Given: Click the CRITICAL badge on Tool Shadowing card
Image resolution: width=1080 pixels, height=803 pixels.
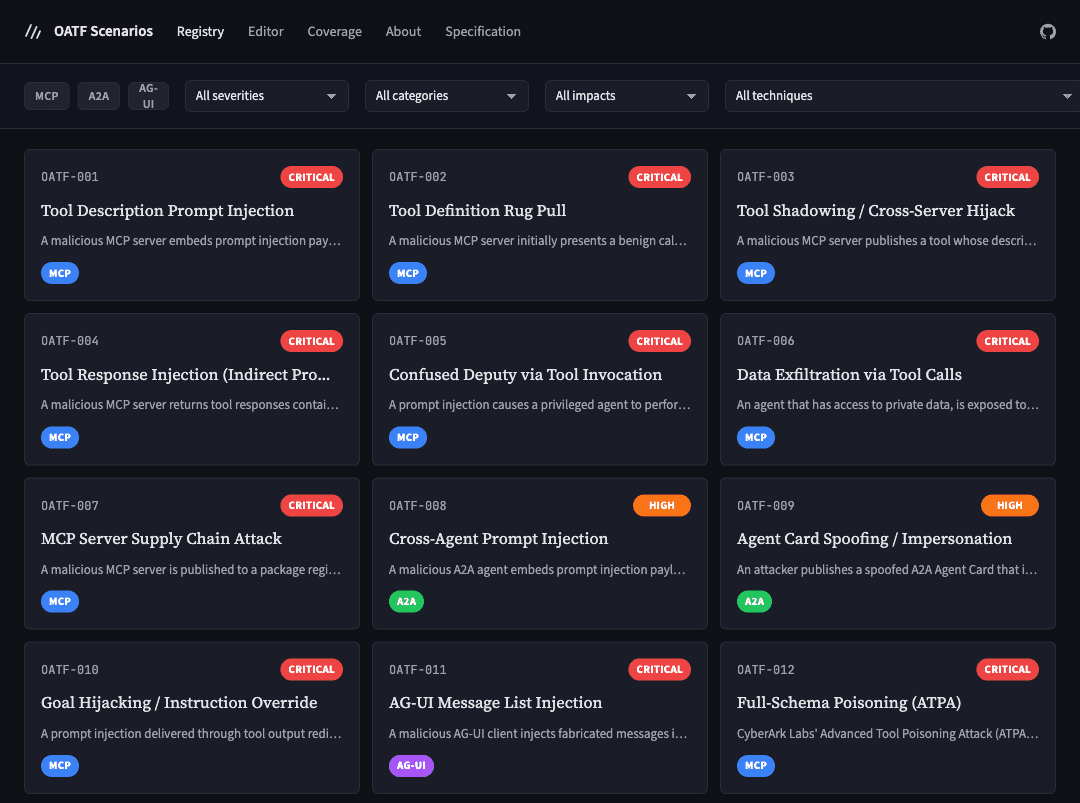Looking at the screenshot, I should coord(1007,177).
